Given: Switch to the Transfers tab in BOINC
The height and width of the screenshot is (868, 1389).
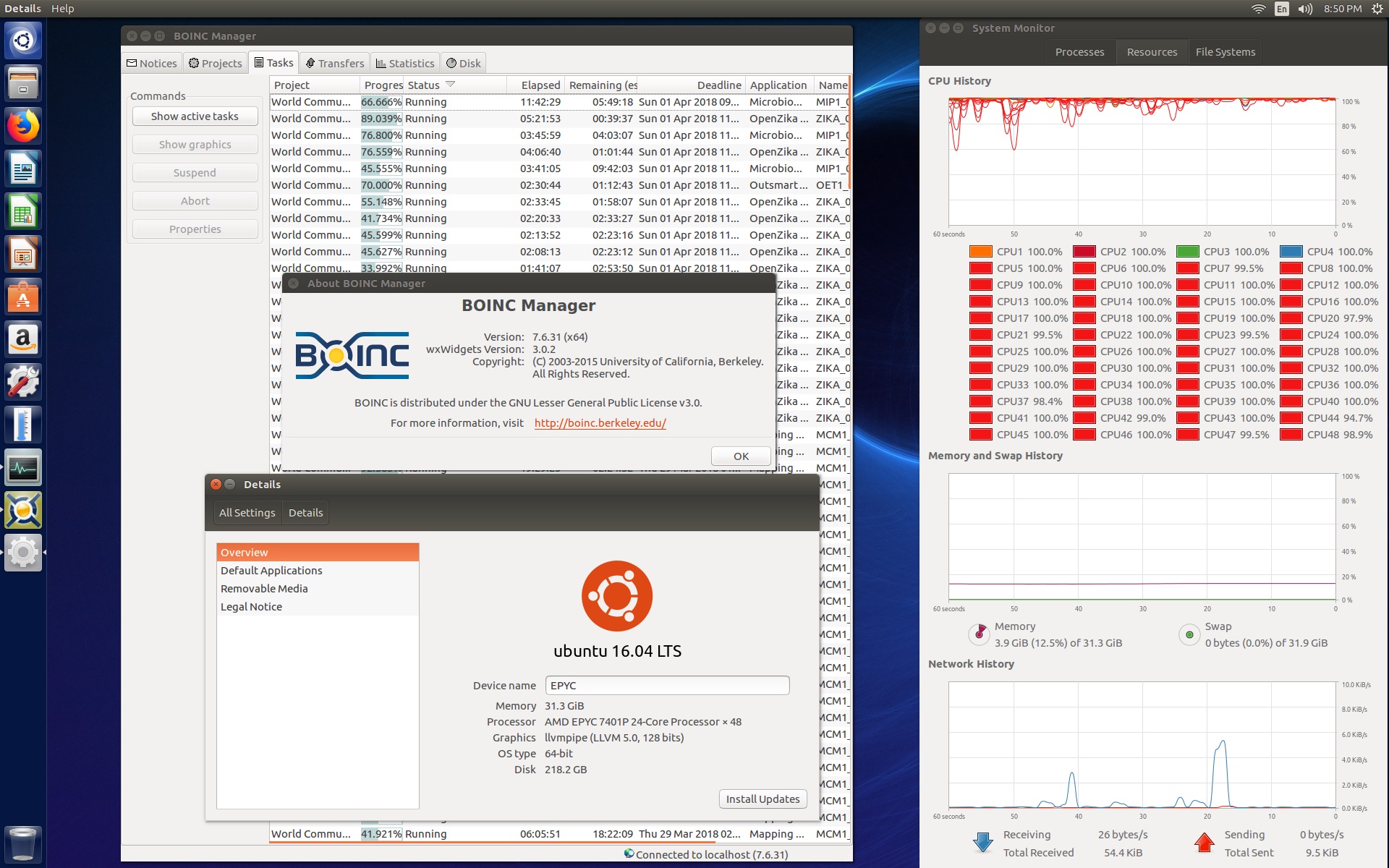Looking at the screenshot, I should 334,63.
